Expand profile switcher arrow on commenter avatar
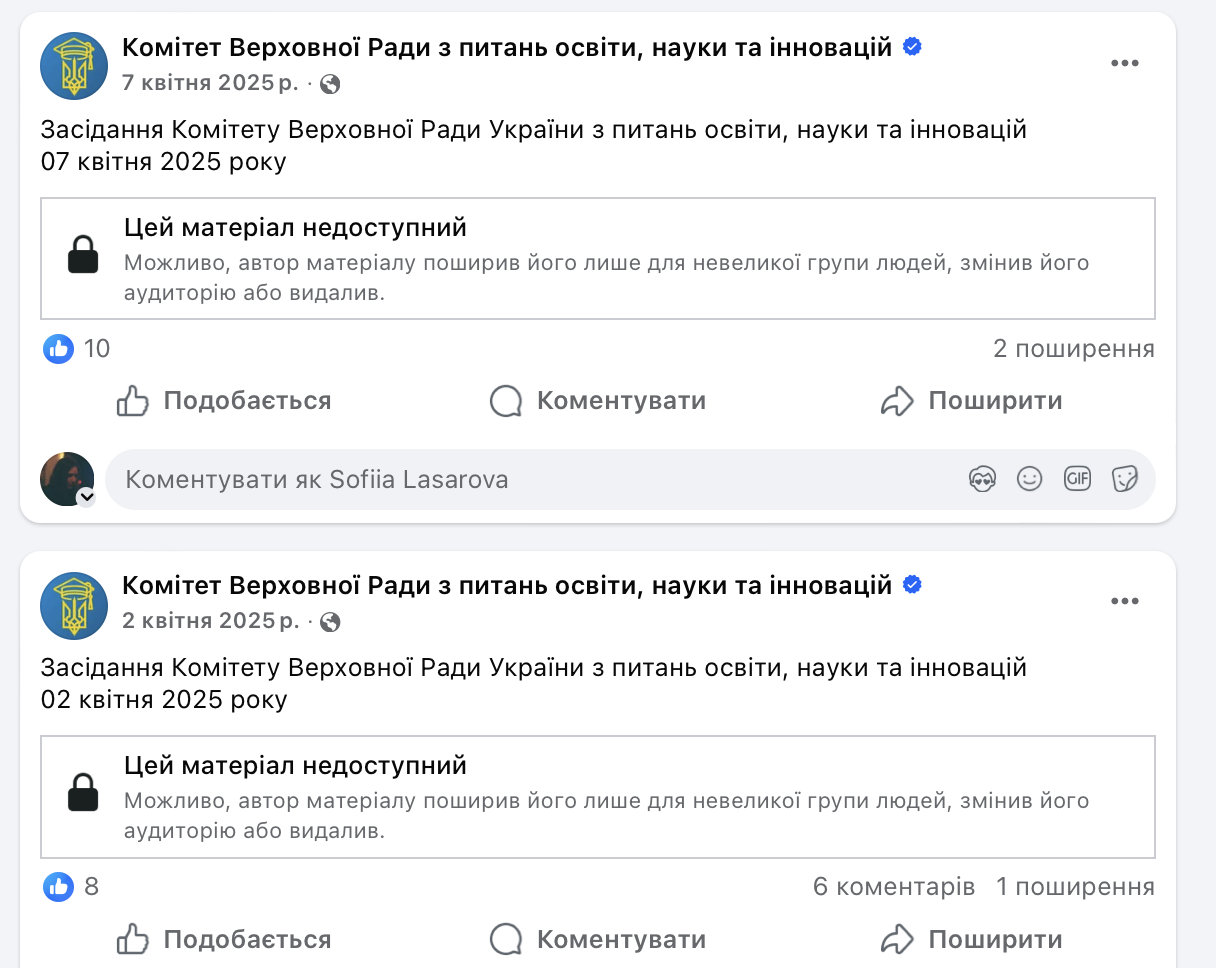Image resolution: width=1216 pixels, height=968 pixels. point(86,496)
